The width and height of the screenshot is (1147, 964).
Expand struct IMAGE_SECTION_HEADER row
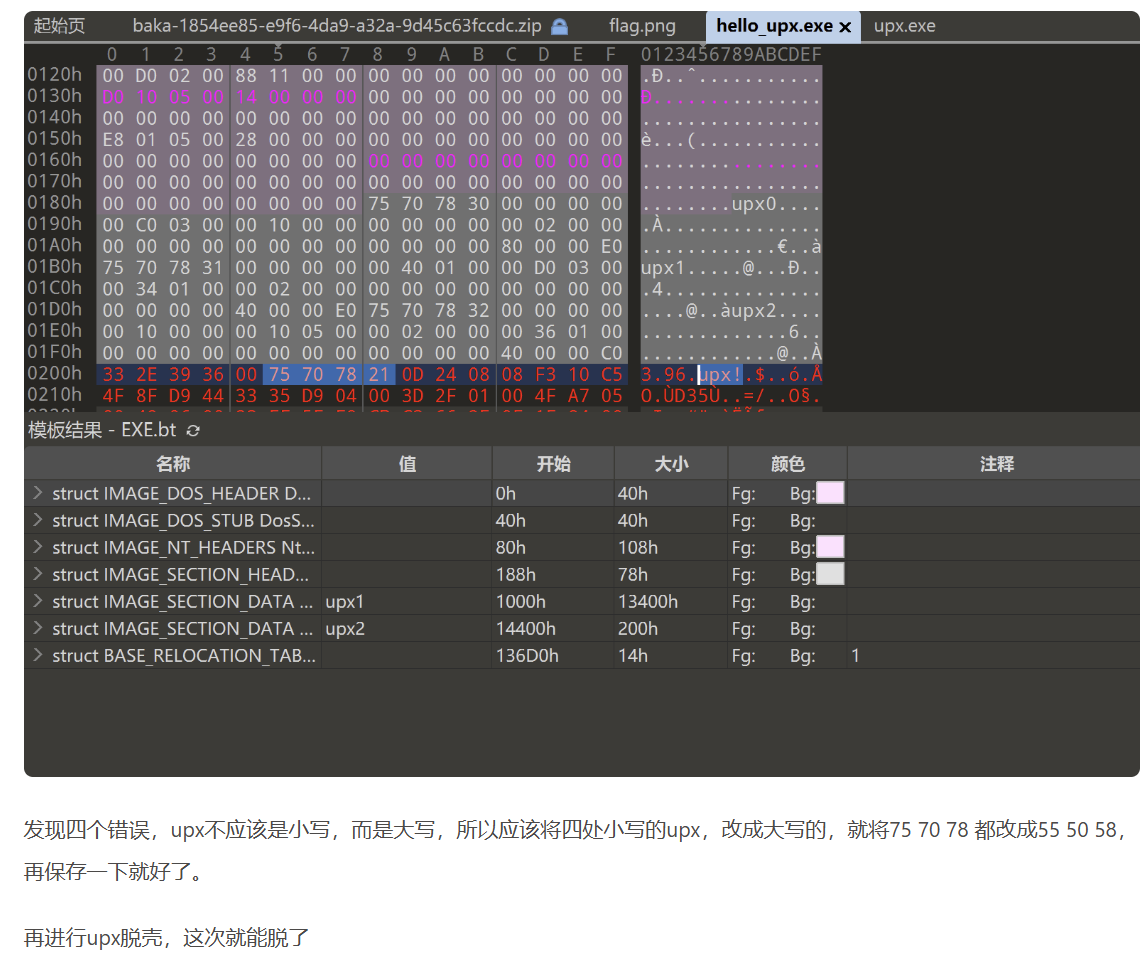point(38,574)
